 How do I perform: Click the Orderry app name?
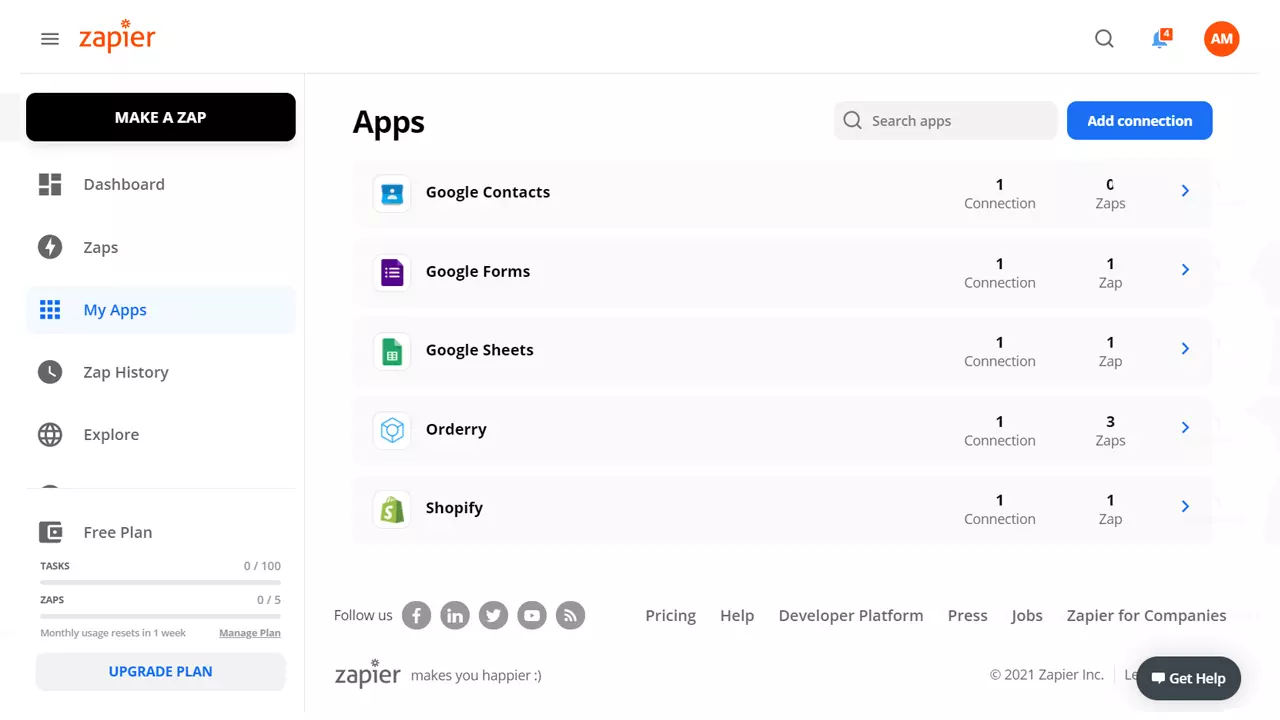click(x=456, y=429)
